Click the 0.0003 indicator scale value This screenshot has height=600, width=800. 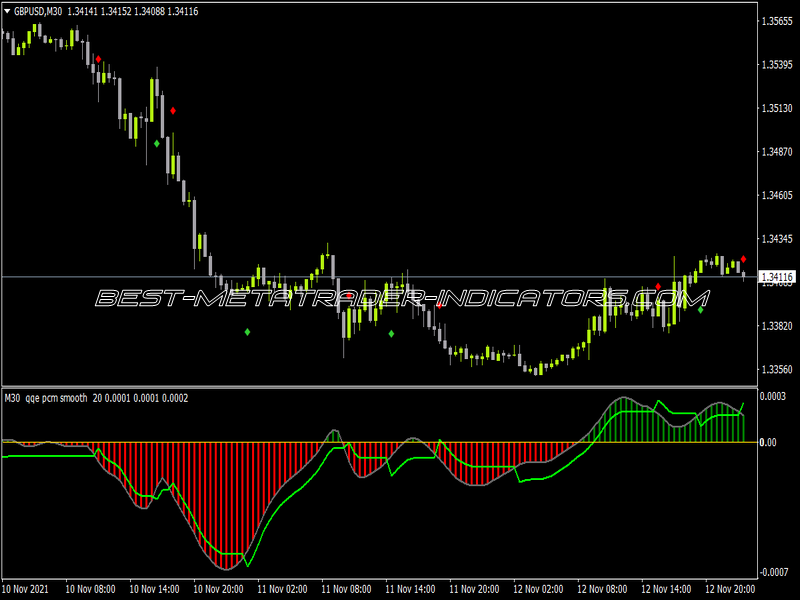pyautogui.click(x=772, y=396)
